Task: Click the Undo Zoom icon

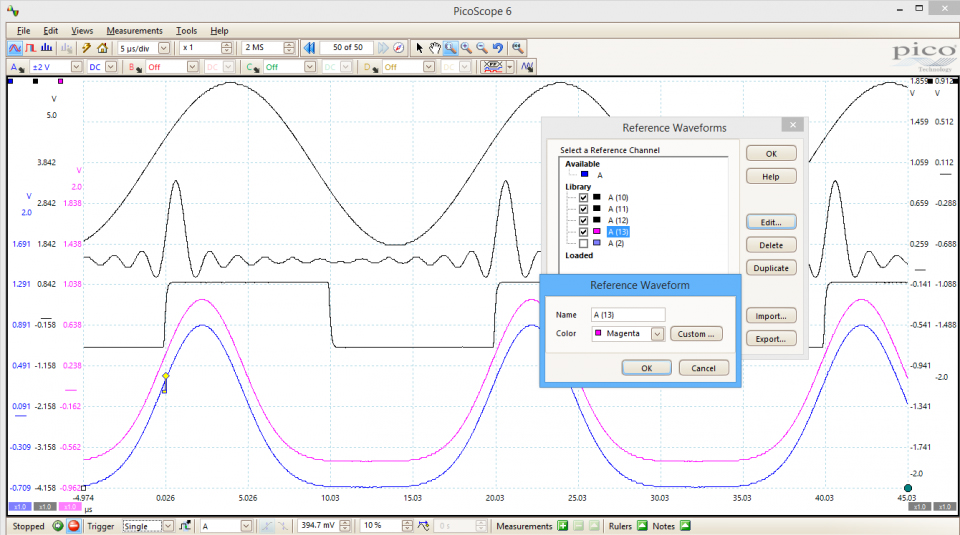Action: click(497, 48)
